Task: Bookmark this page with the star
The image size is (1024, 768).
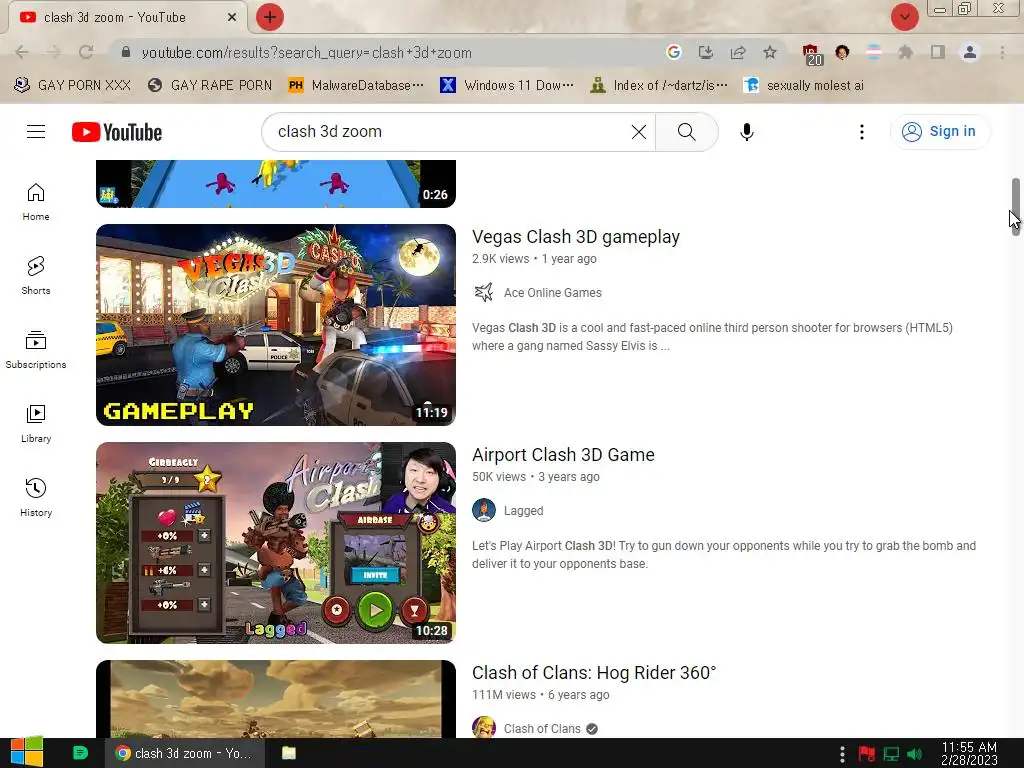Action: click(770, 52)
